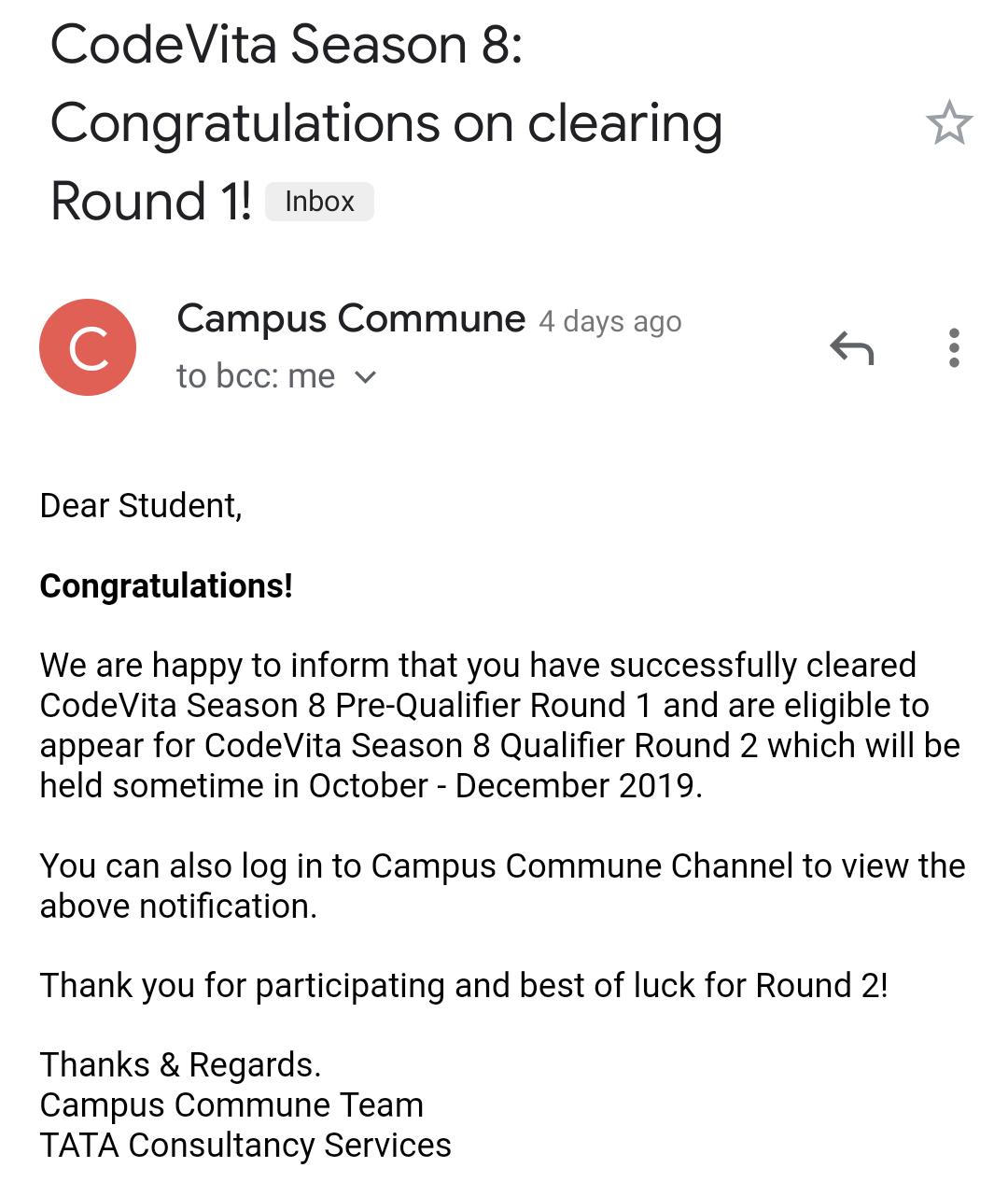Viewport: 1008px width, 1196px height.
Task: Click the 'Dear Student,' greeting
Action: point(141,505)
